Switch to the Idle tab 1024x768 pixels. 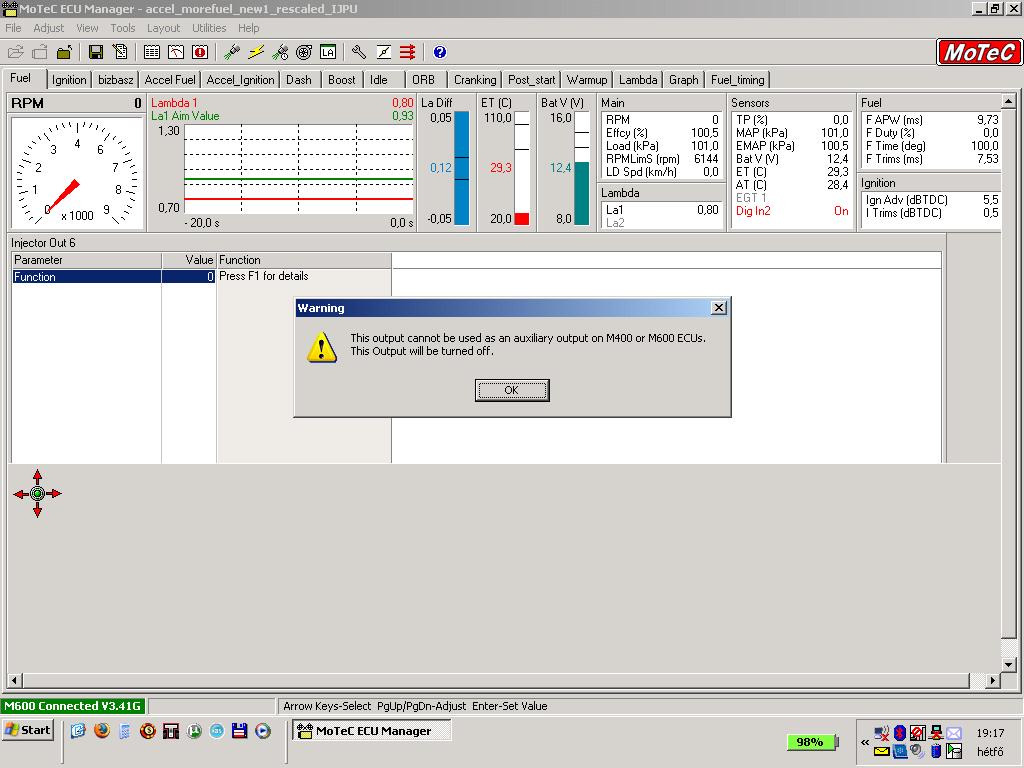(379, 80)
